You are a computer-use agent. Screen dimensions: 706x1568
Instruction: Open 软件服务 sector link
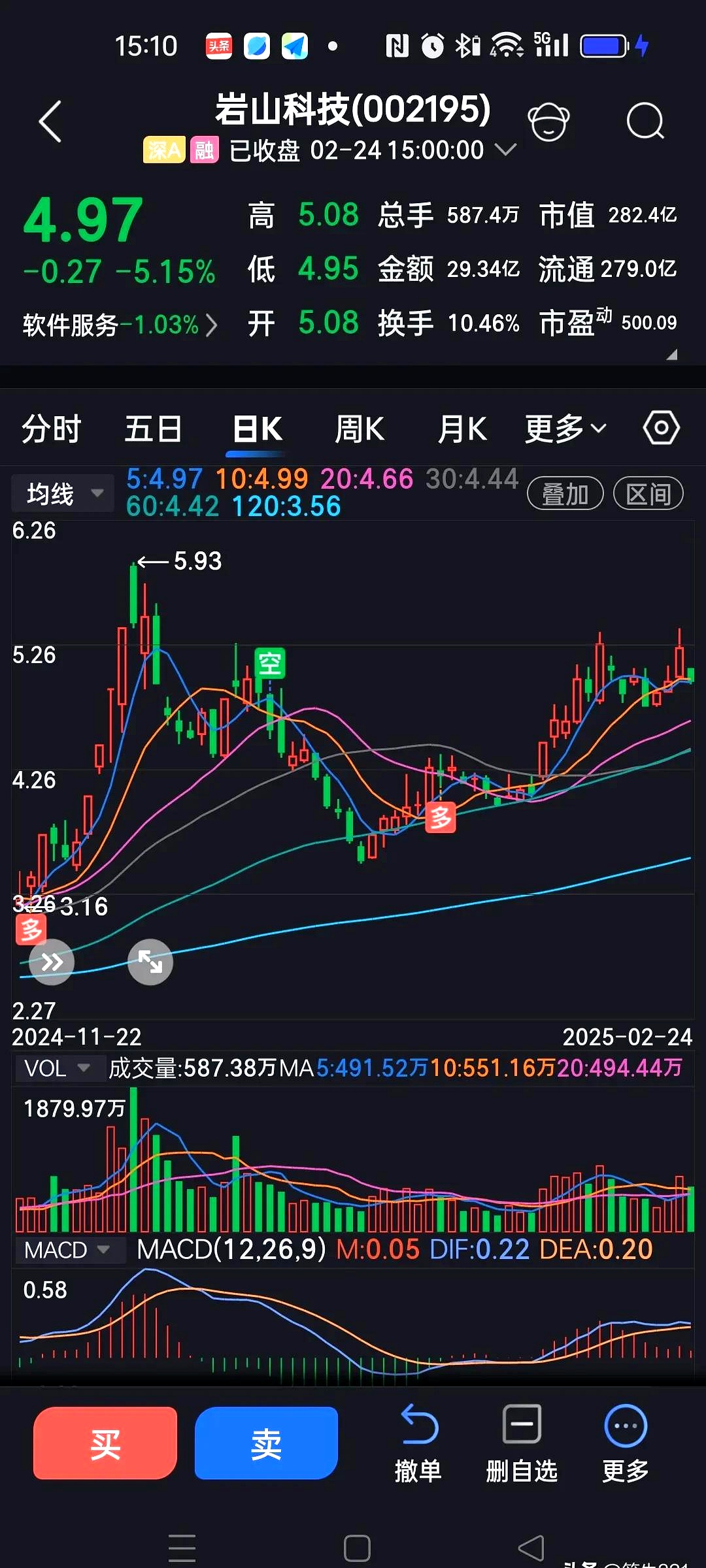[x=120, y=325]
